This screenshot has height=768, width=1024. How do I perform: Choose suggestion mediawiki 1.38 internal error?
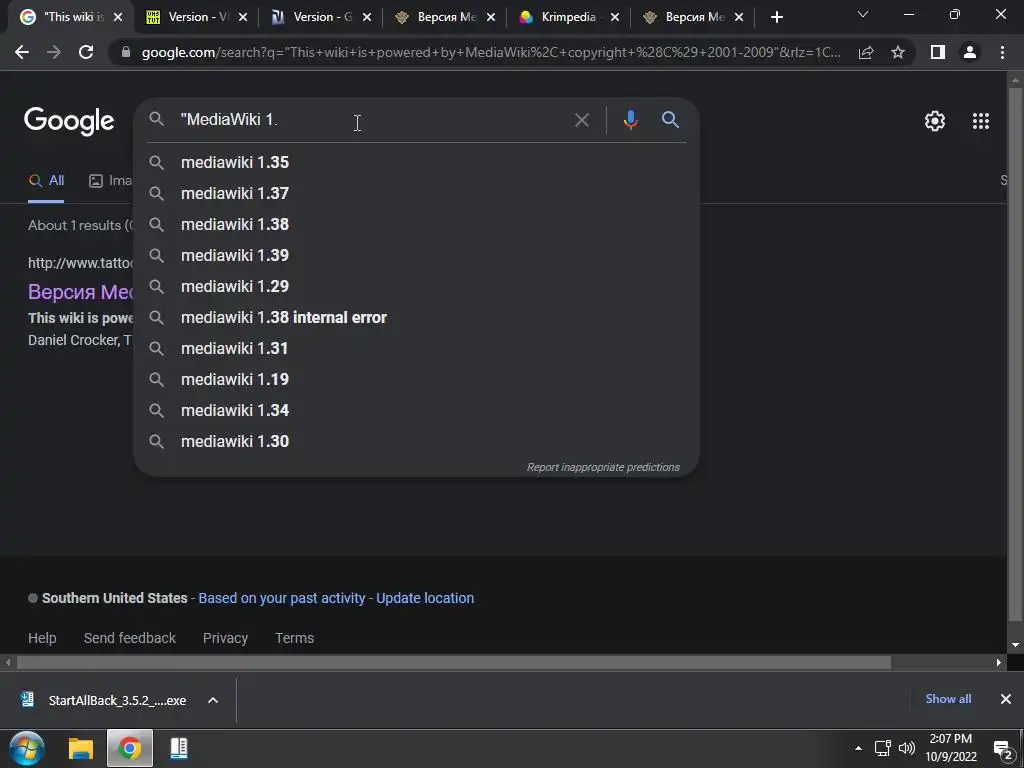416,317
